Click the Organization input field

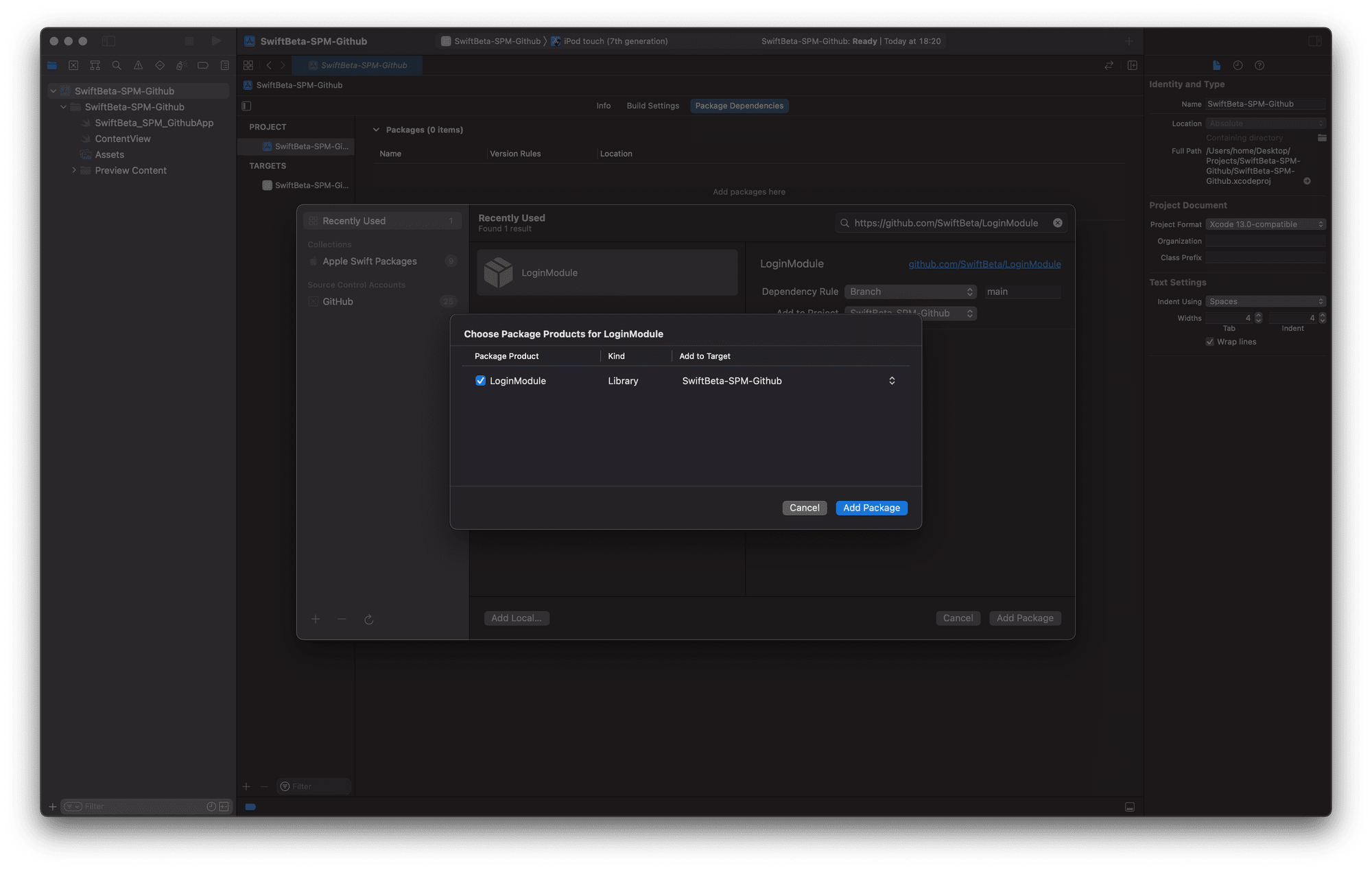point(1266,241)
